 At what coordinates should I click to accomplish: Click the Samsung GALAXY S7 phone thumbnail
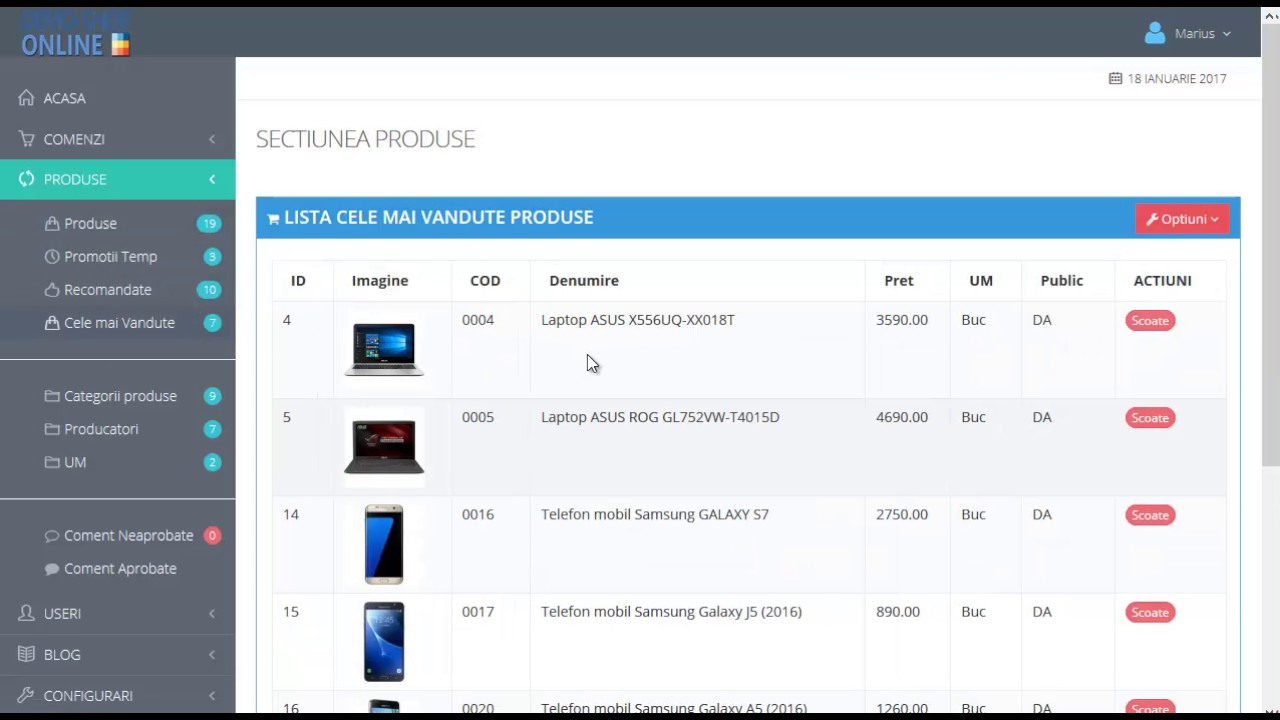click(384, 544)
